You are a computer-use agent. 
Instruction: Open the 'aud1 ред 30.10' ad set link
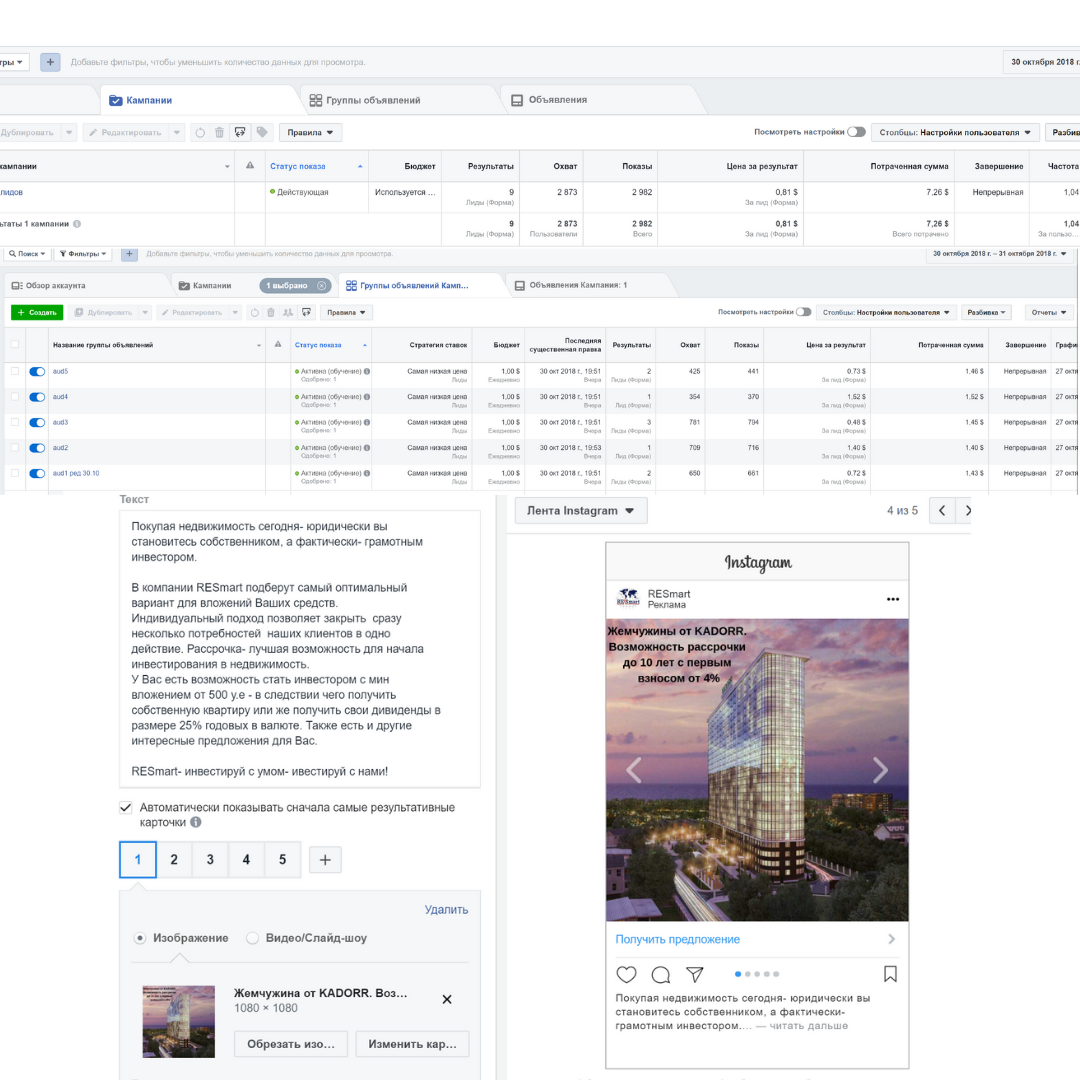point(76,473)
